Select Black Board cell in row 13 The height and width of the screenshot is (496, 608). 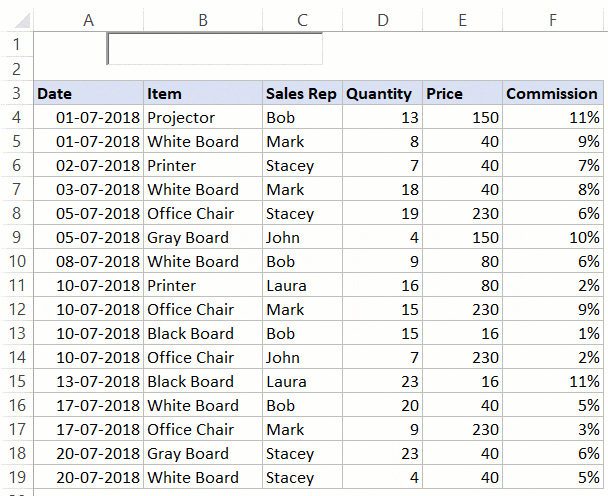coord(203,334)
